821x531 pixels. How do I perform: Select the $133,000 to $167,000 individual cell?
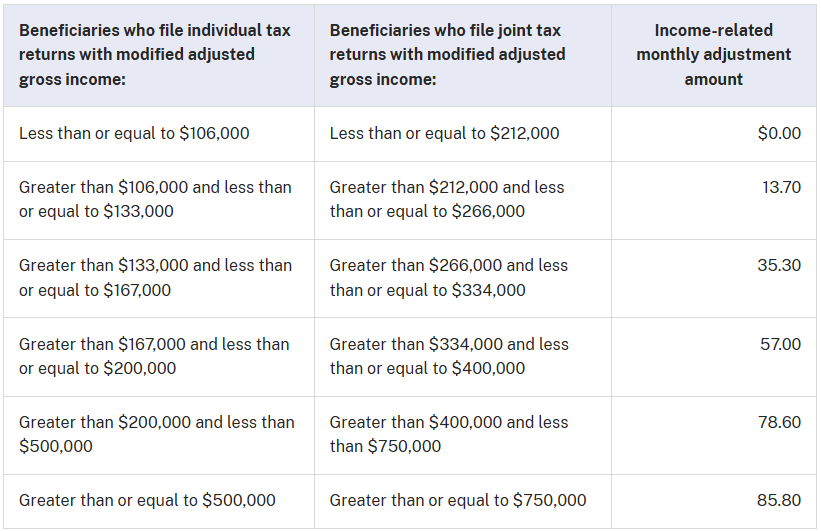[155, 278]
